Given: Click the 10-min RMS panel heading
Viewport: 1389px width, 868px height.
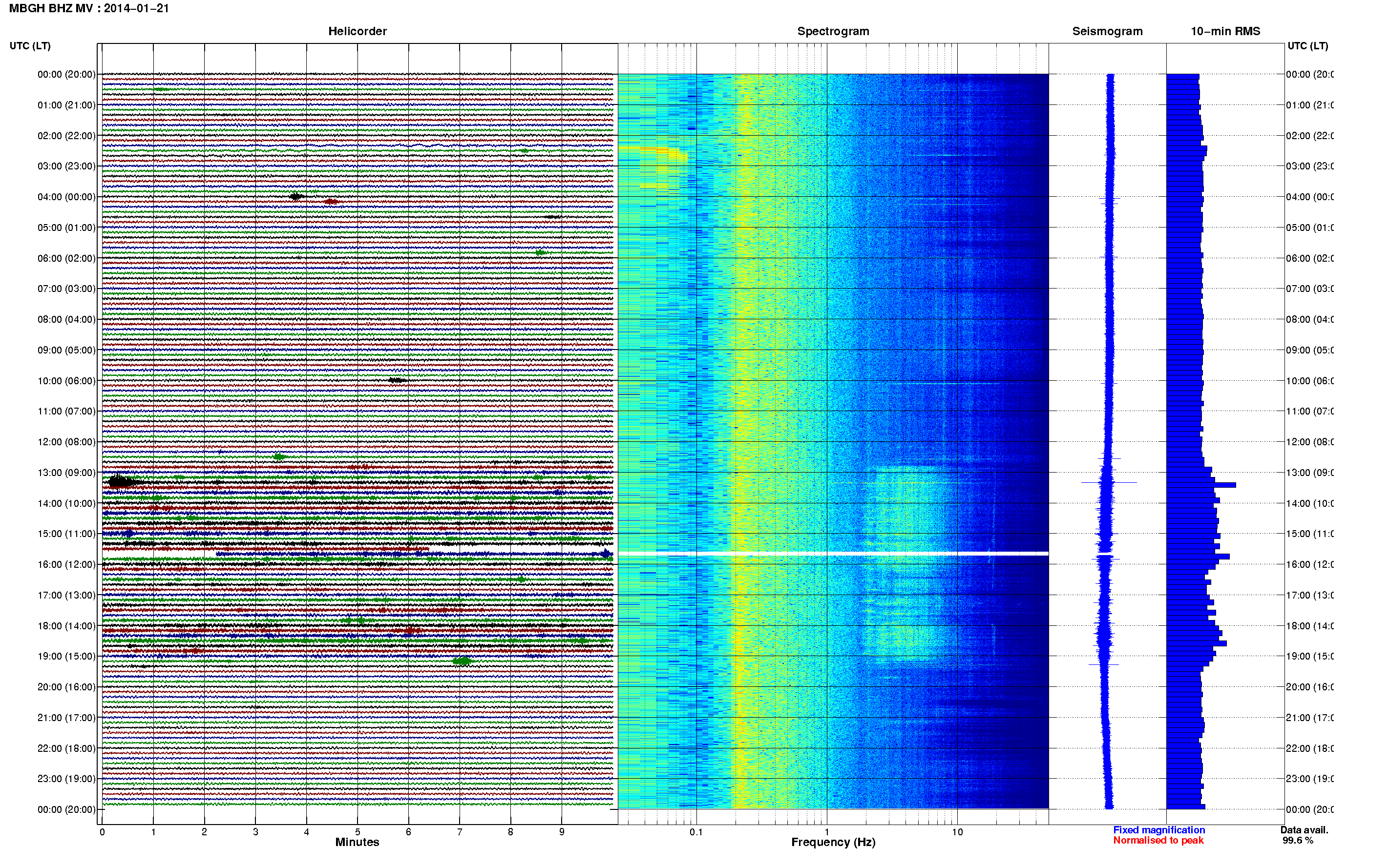Looking at the screenshot, I should tap(1225, 32).
